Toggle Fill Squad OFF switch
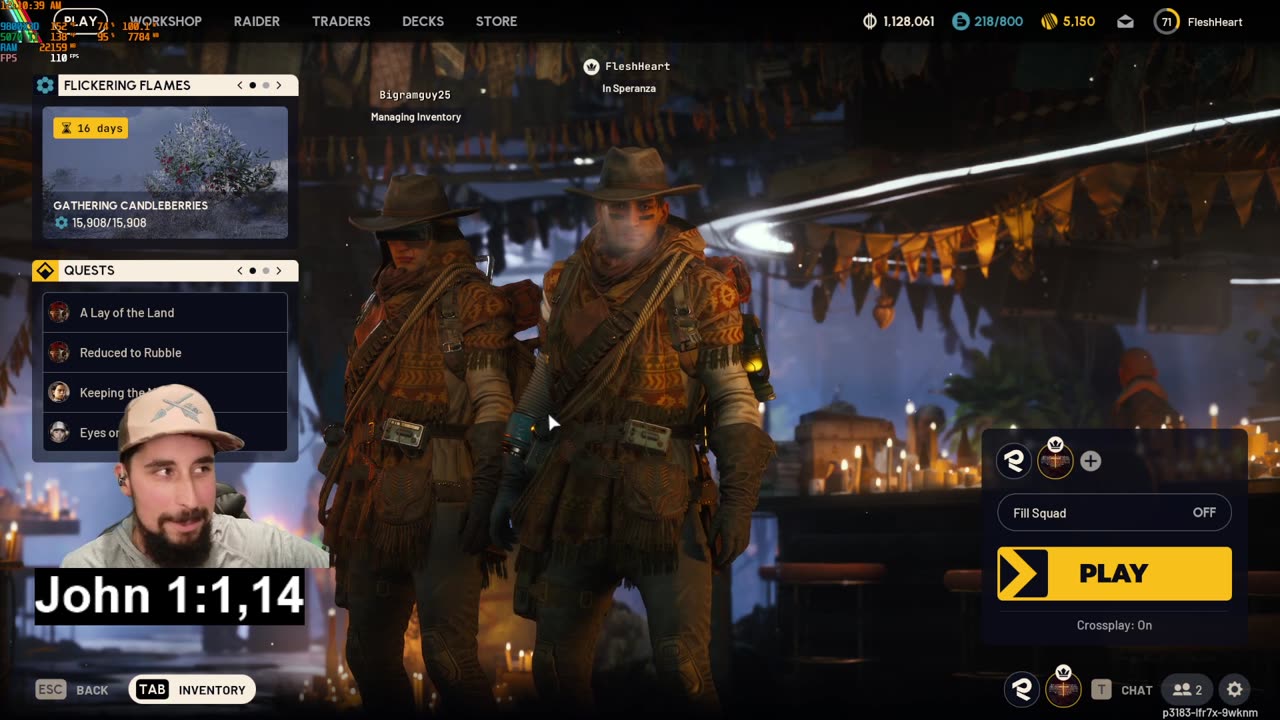 pos(1114,513)
